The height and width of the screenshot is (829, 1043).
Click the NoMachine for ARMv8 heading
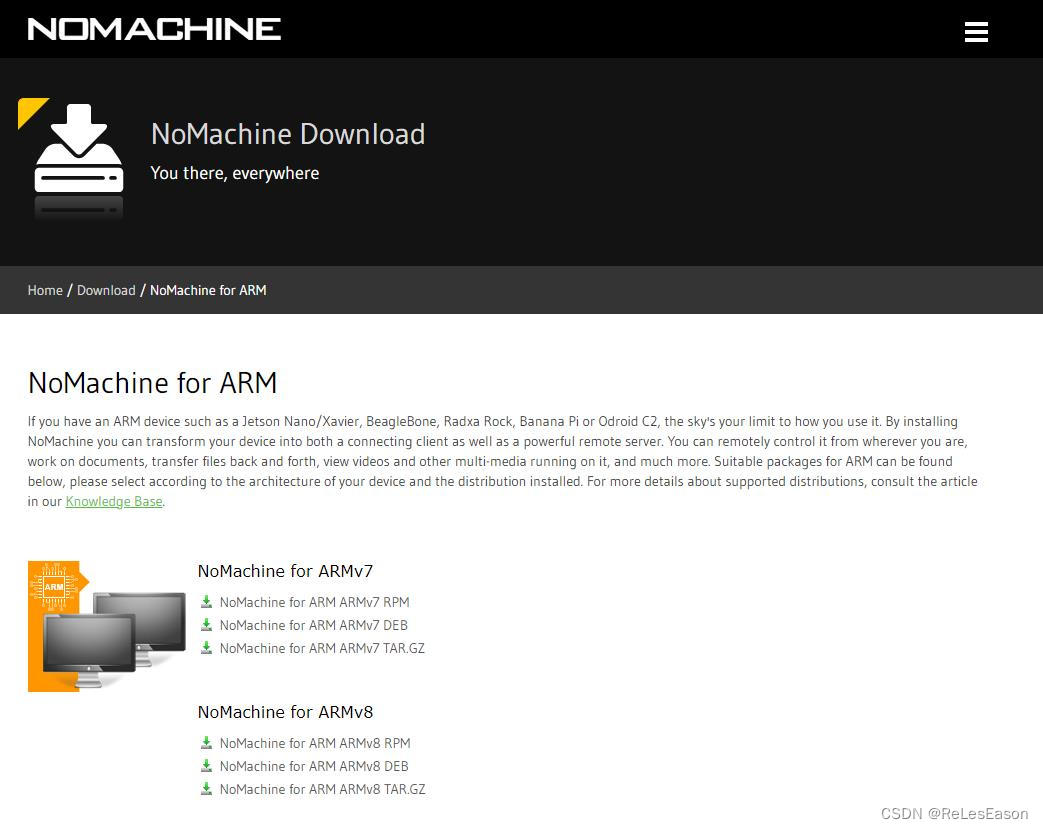tap(285, 712)
